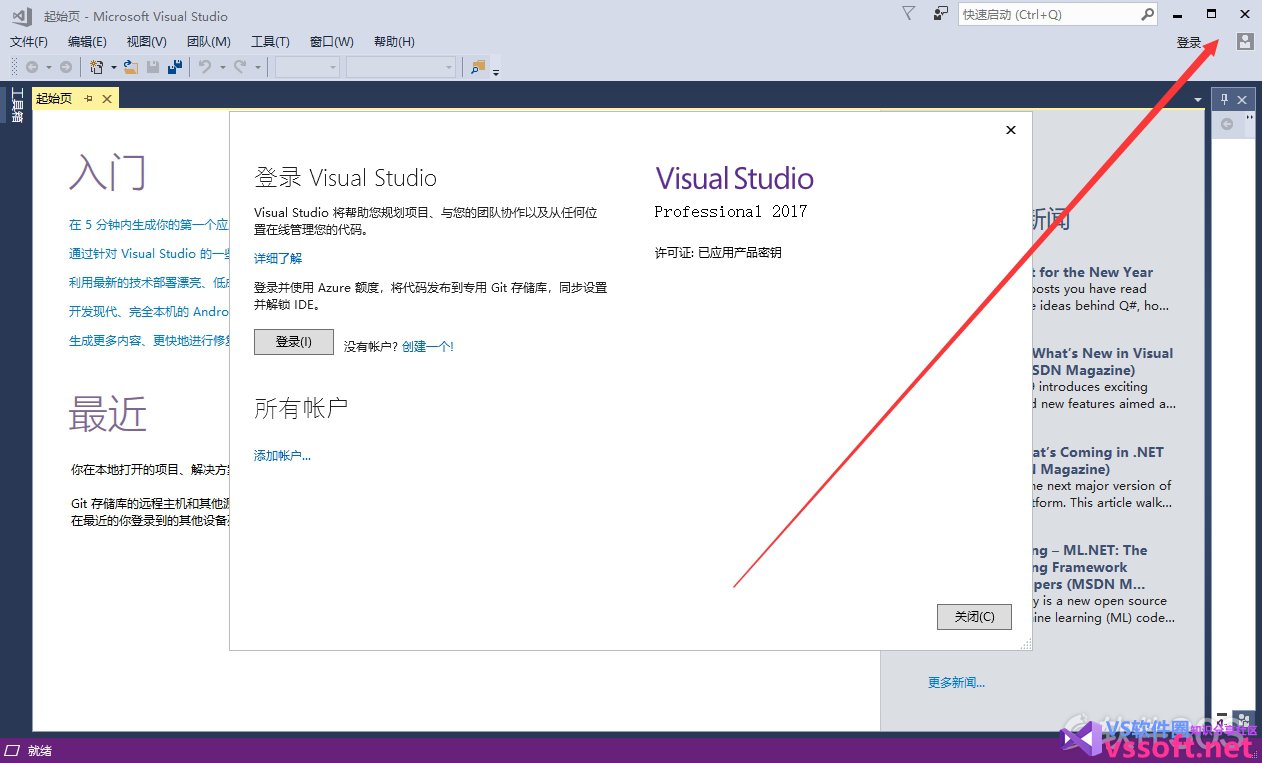Open '开发现代、完全本机的 Andro' link

tap(149, 312)
